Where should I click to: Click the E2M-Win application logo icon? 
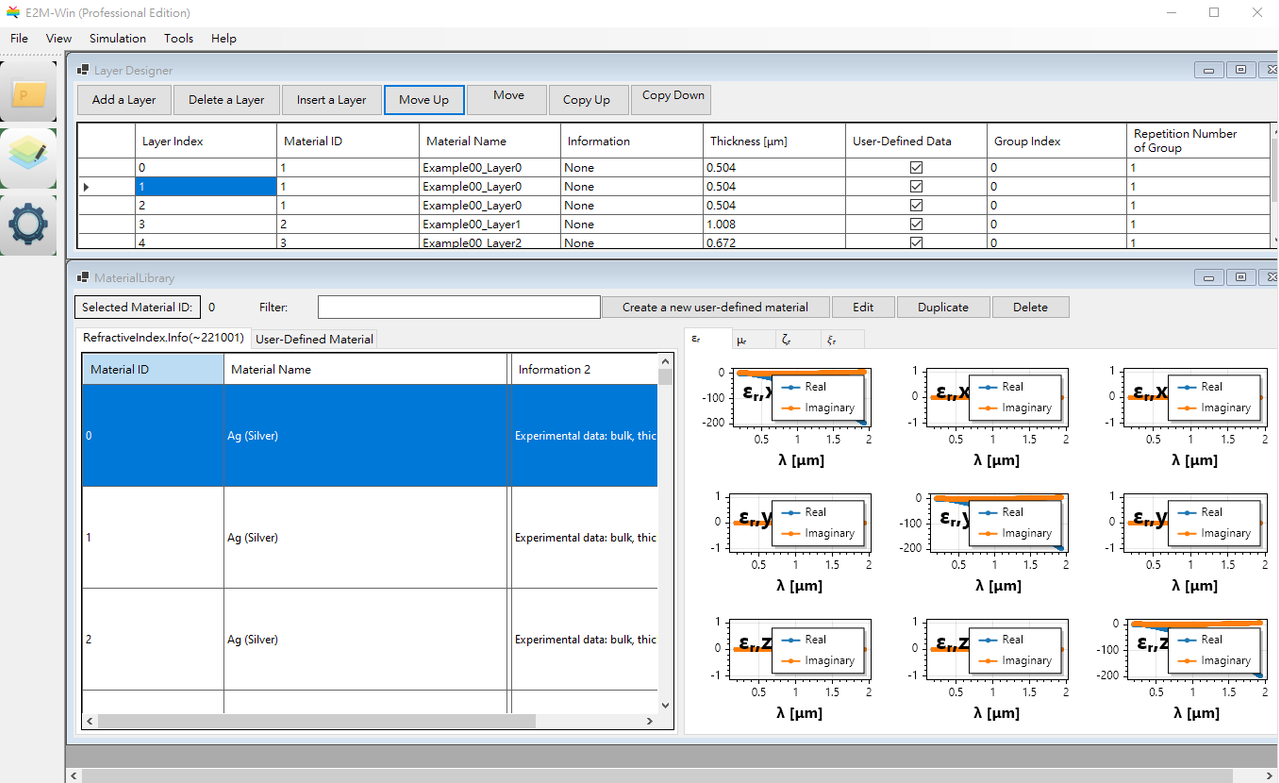point(12,13)
